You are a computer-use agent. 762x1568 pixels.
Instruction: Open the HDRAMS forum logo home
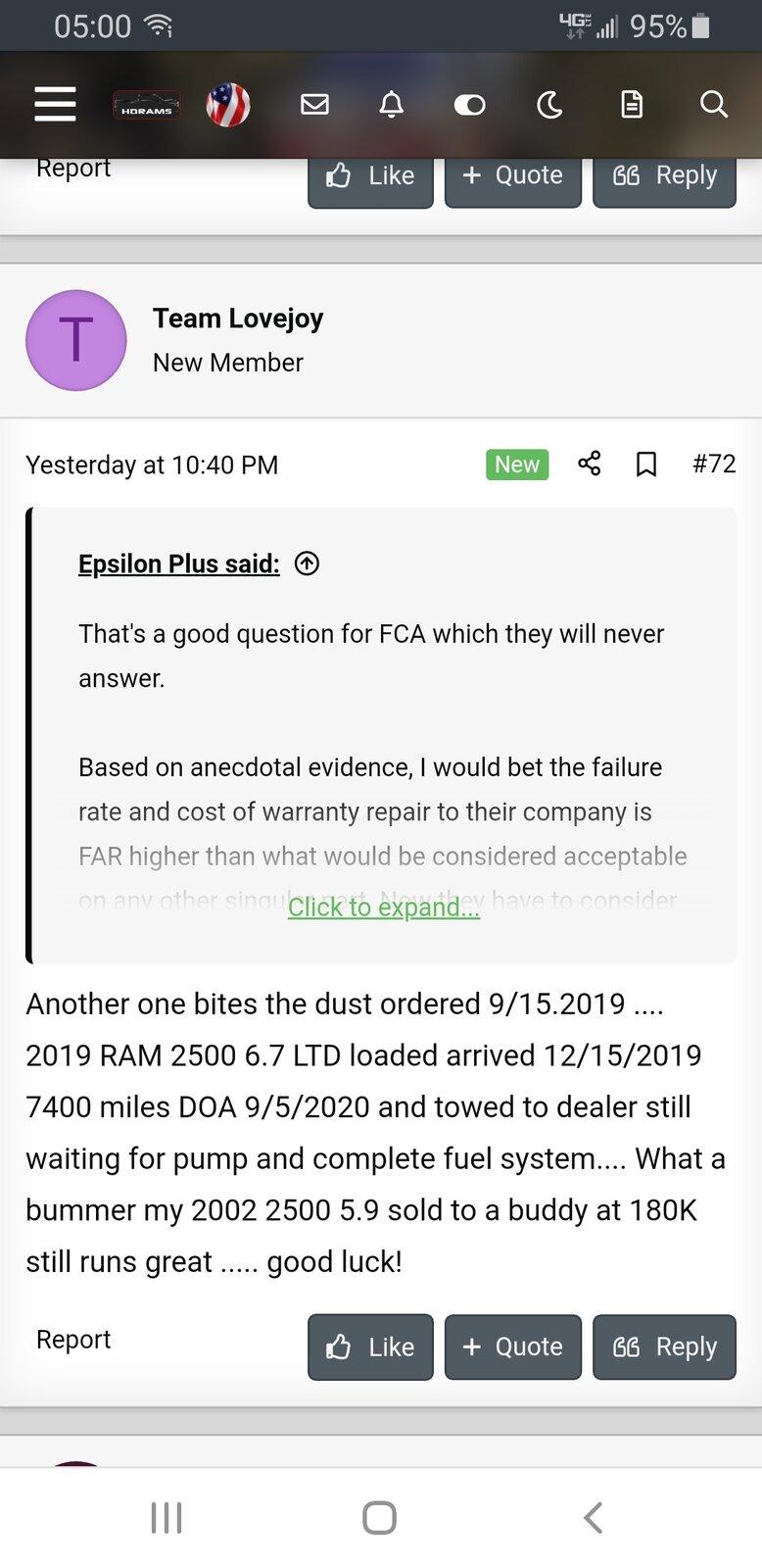(x=146, y=105)
